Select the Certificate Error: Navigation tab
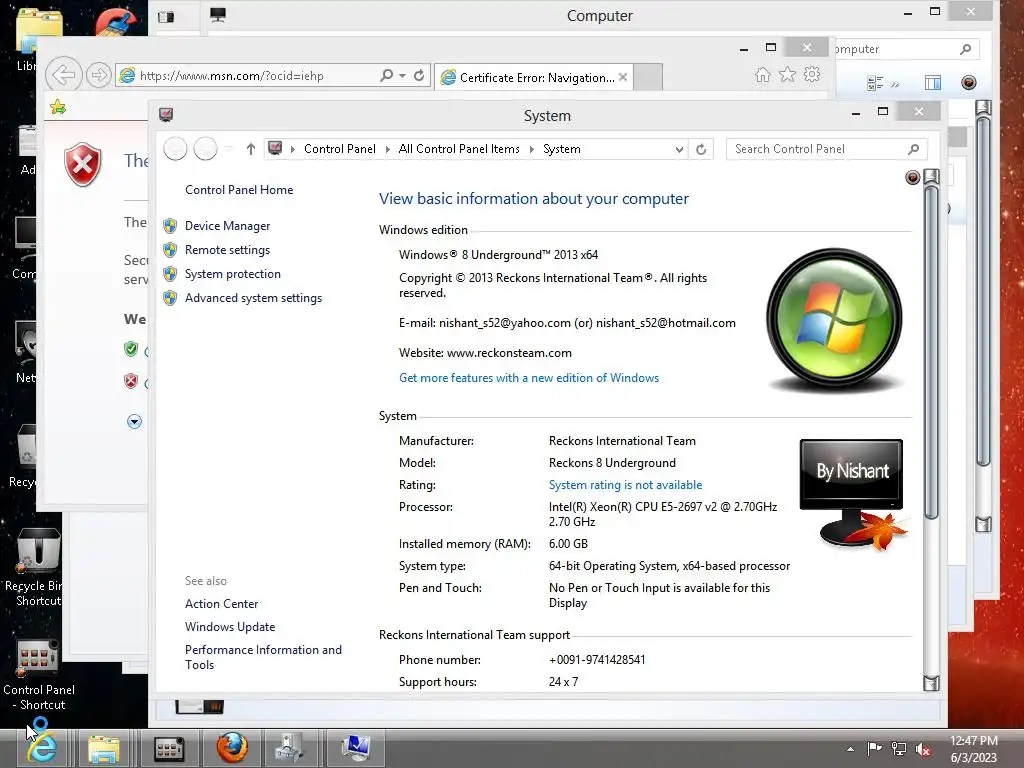This screenshot has width=1024, height=768. (x=534, y=78)
